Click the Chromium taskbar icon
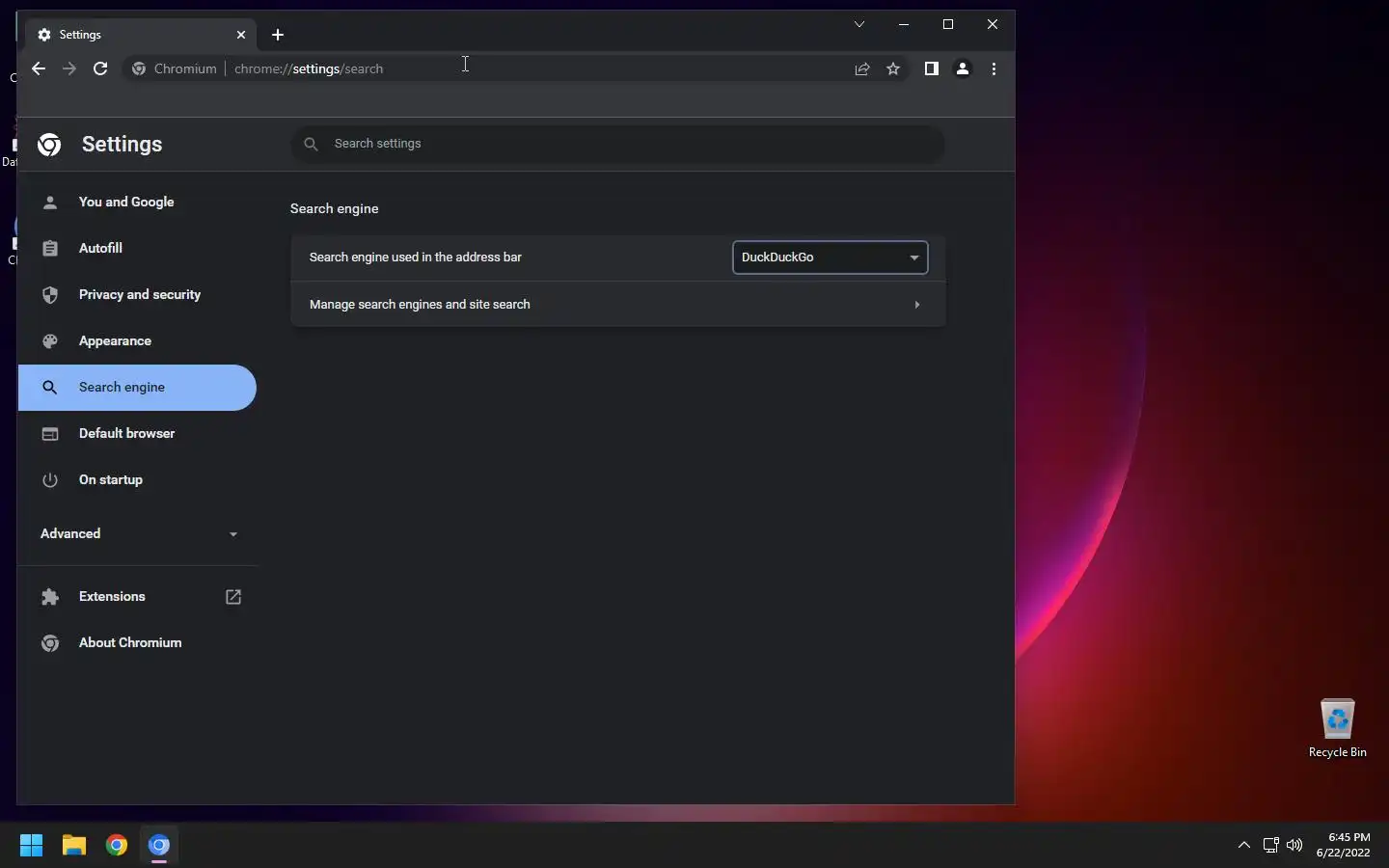Image resolution: width=1389 pixels, height=868 pixels. point(159,846)
